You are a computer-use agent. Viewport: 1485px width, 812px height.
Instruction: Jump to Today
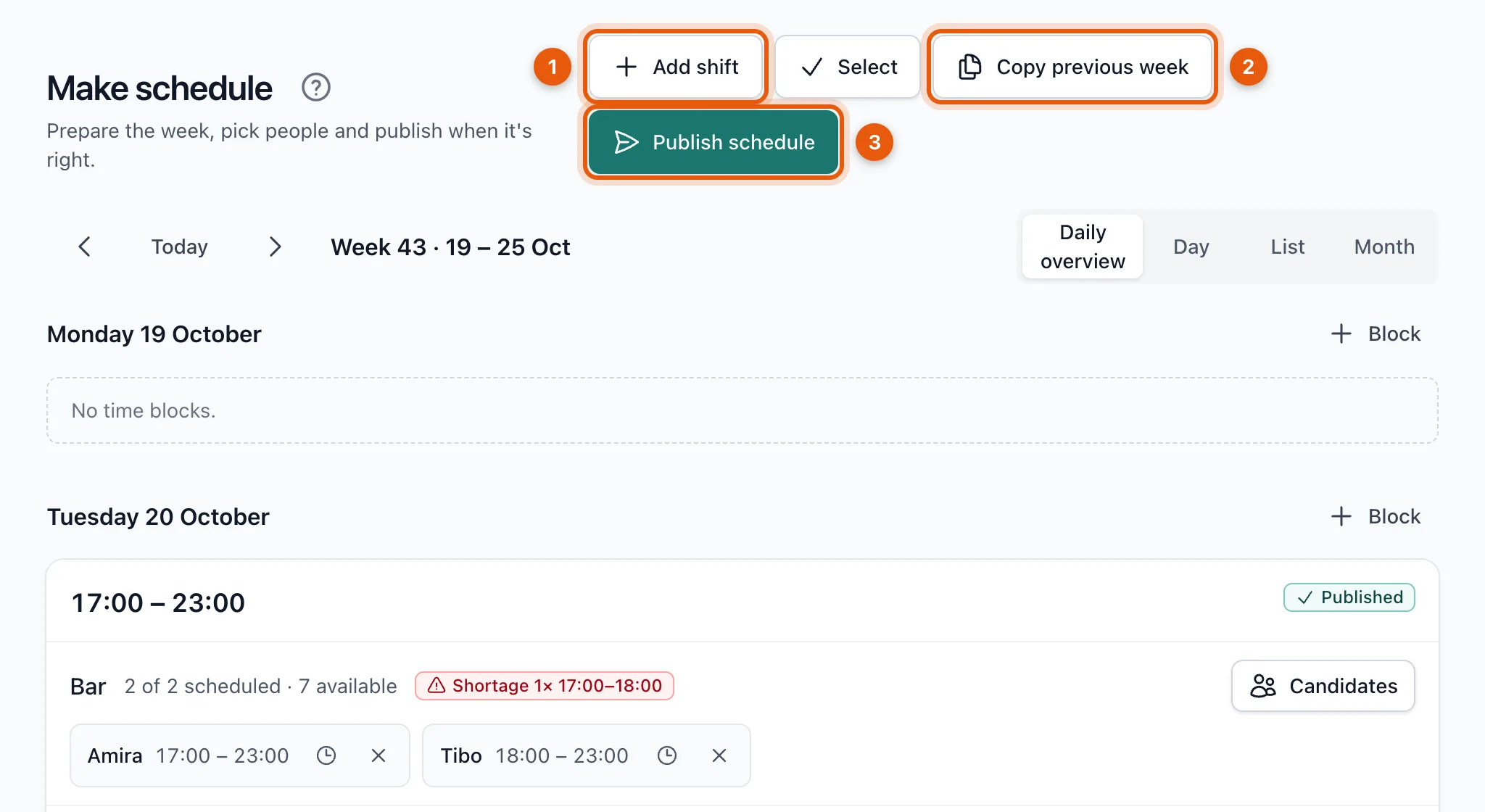tap(180, 246)
